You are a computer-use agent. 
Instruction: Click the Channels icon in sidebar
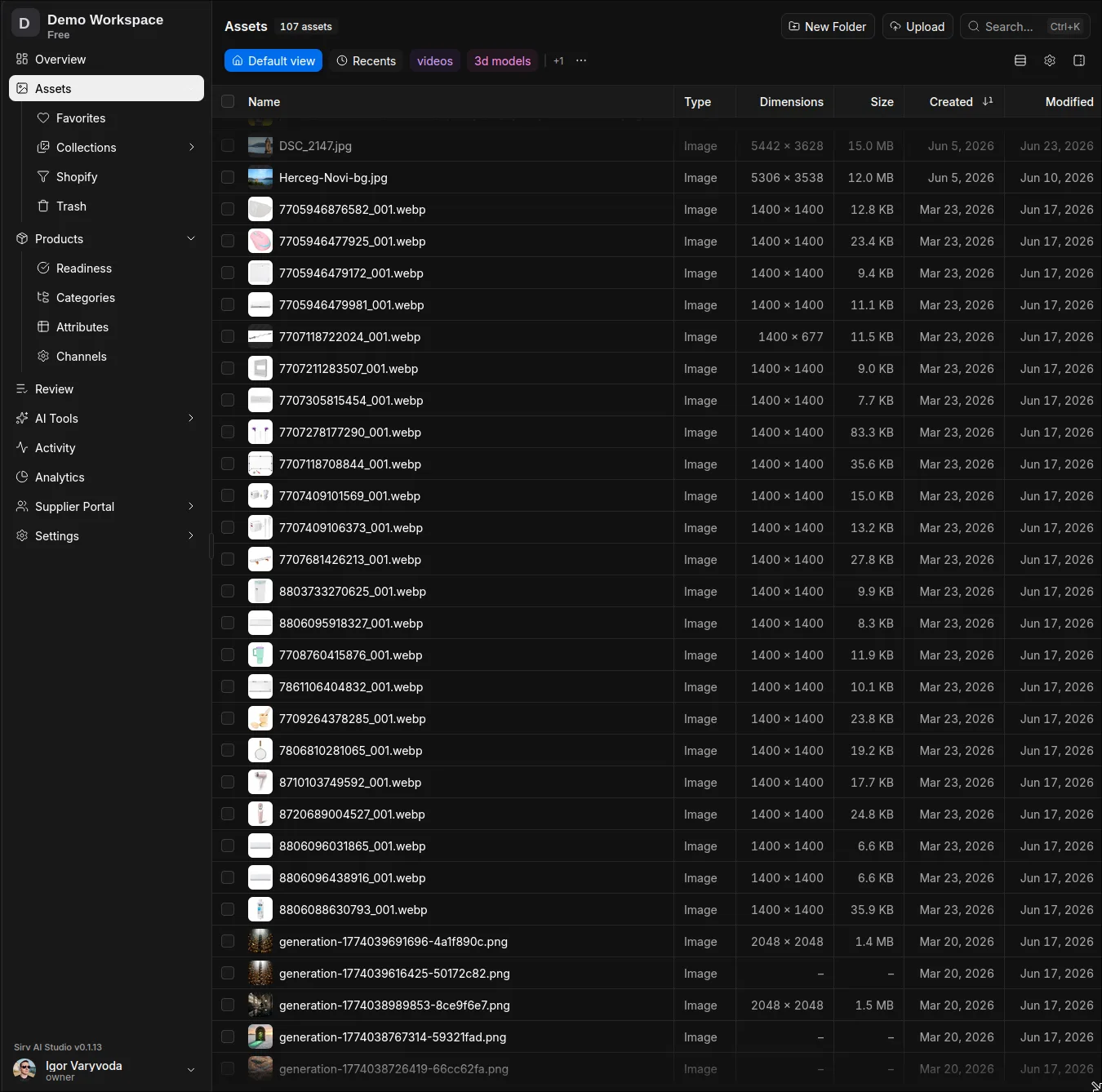tap(43, 357)
